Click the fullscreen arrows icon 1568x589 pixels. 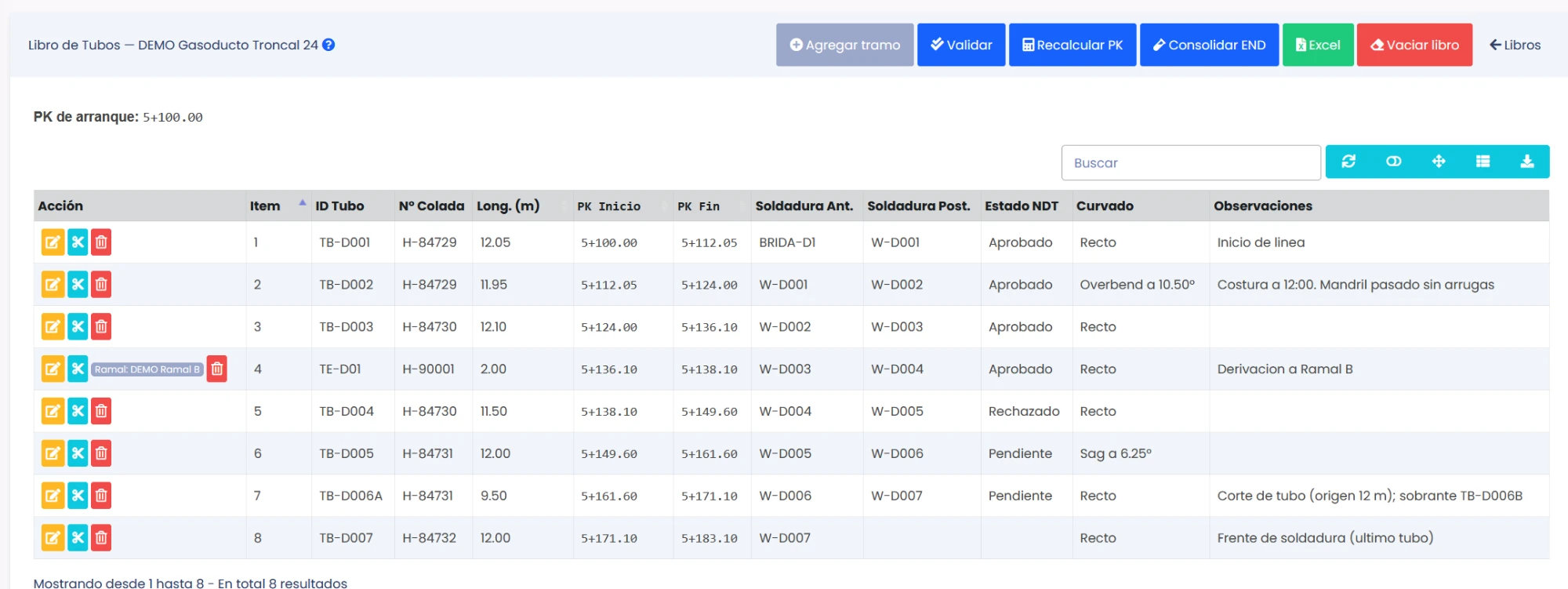click(1439, 162)
